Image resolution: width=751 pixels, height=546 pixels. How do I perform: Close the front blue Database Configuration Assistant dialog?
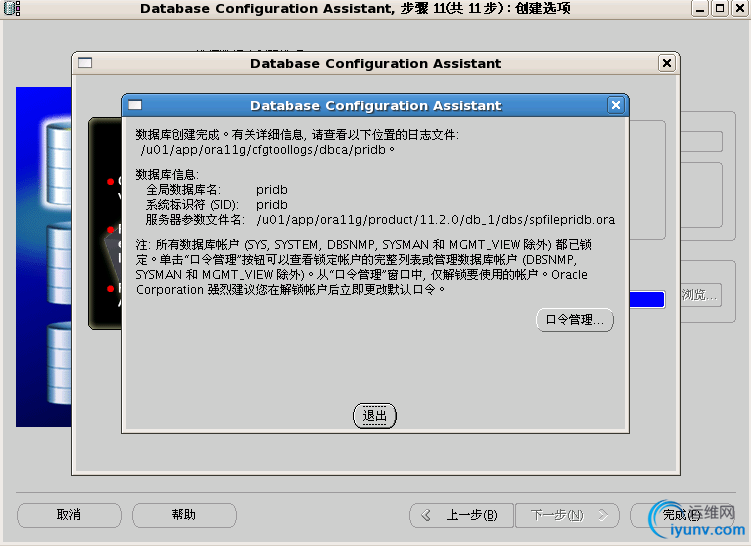coord(616,105)
